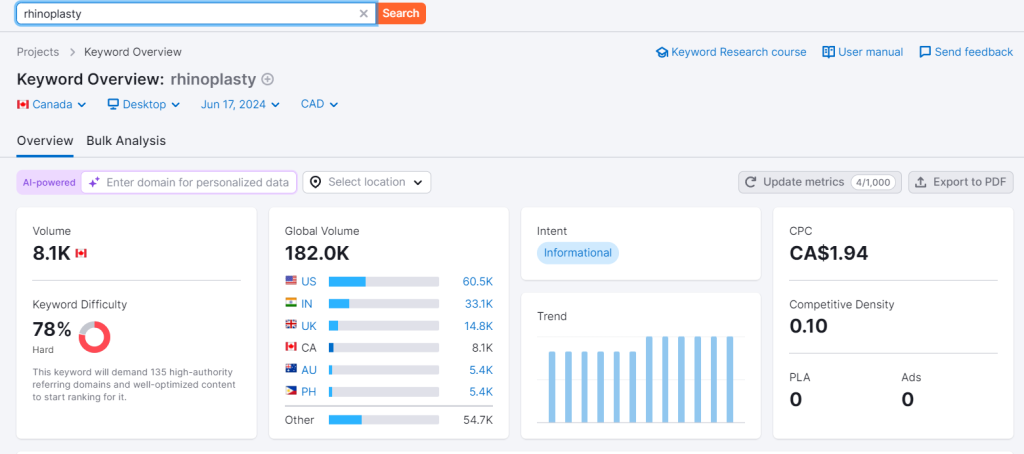Click the refresh icon in Update metrics

(x=751, y=182)
